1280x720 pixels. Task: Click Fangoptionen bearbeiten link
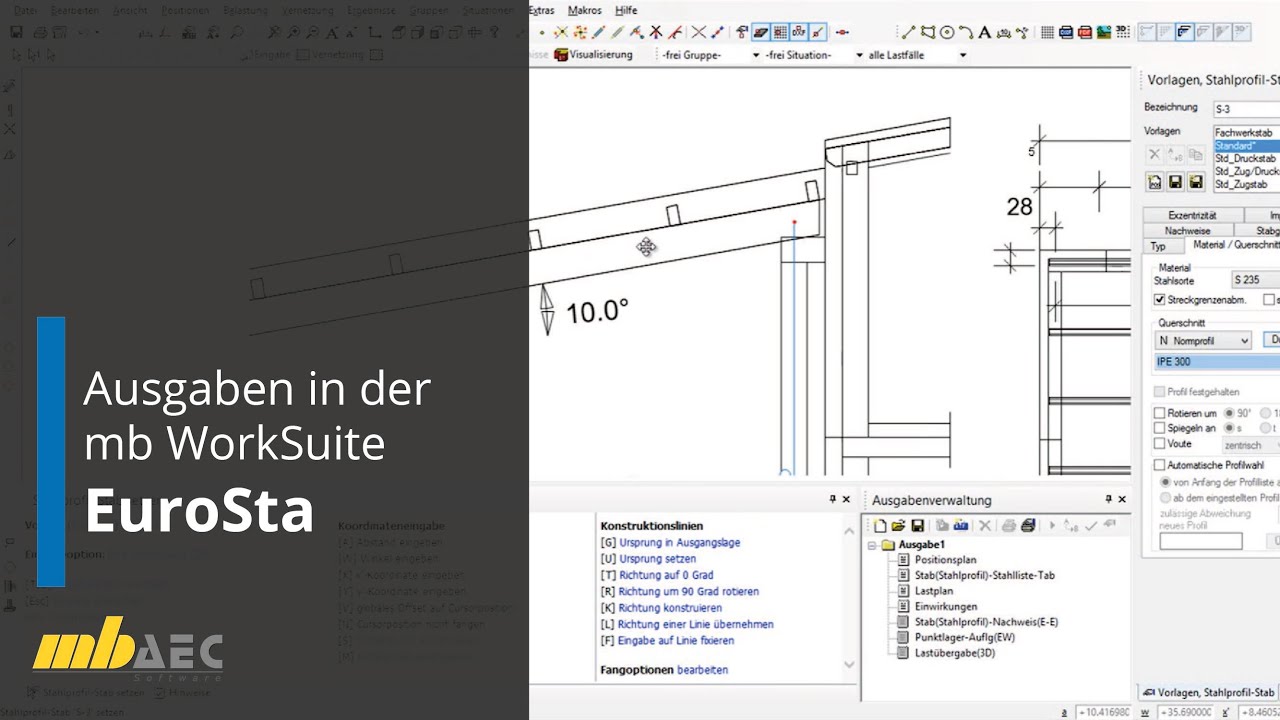tap(702, 669)
